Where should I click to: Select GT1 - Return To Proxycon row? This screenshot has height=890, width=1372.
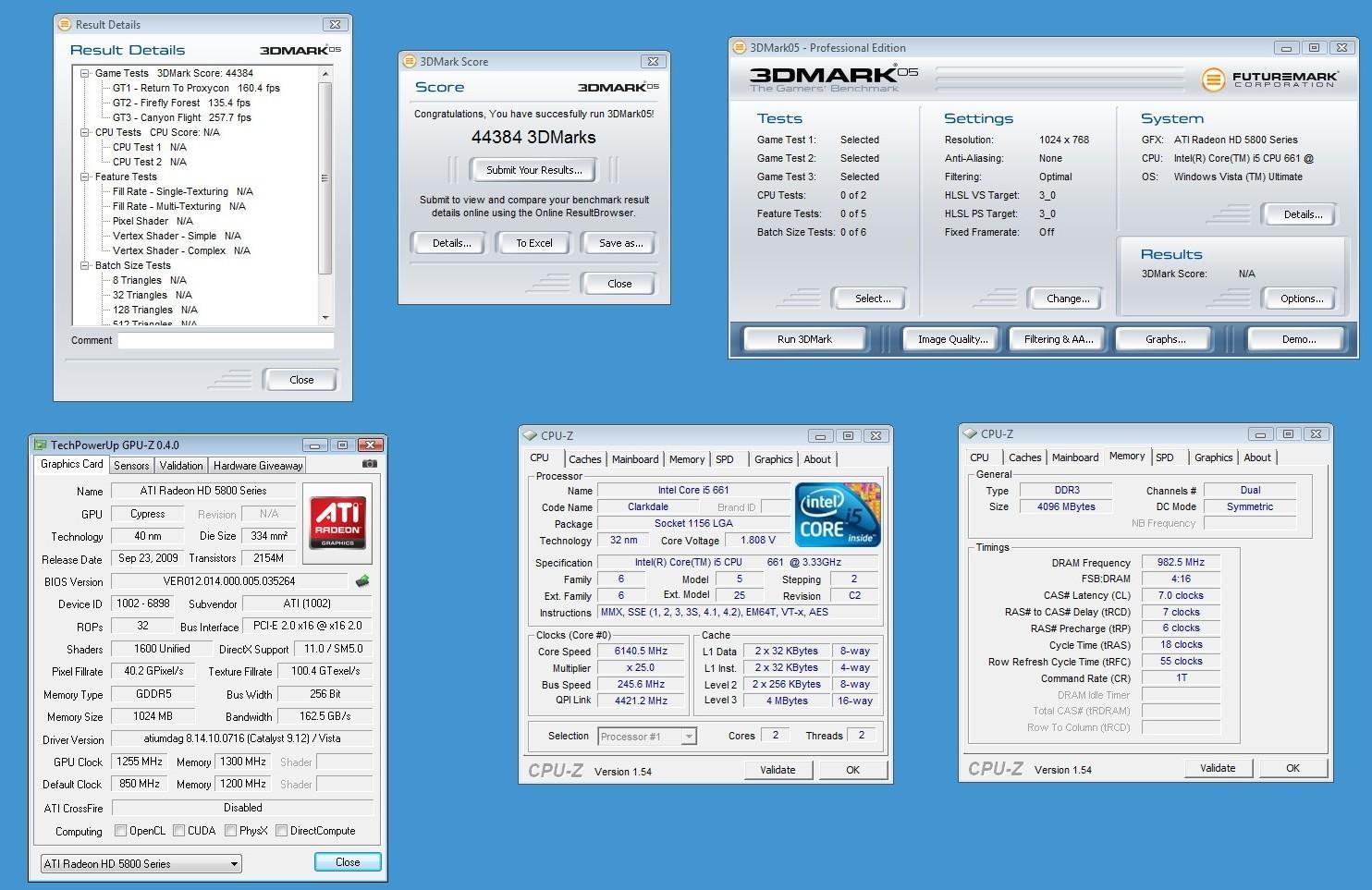[196, 88]
